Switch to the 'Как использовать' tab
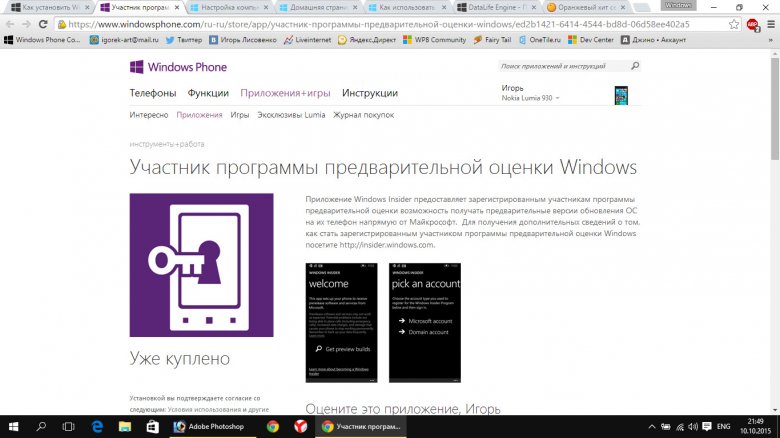Image resolution: width=780 pixels, height=438 pixels. point(407,7)
